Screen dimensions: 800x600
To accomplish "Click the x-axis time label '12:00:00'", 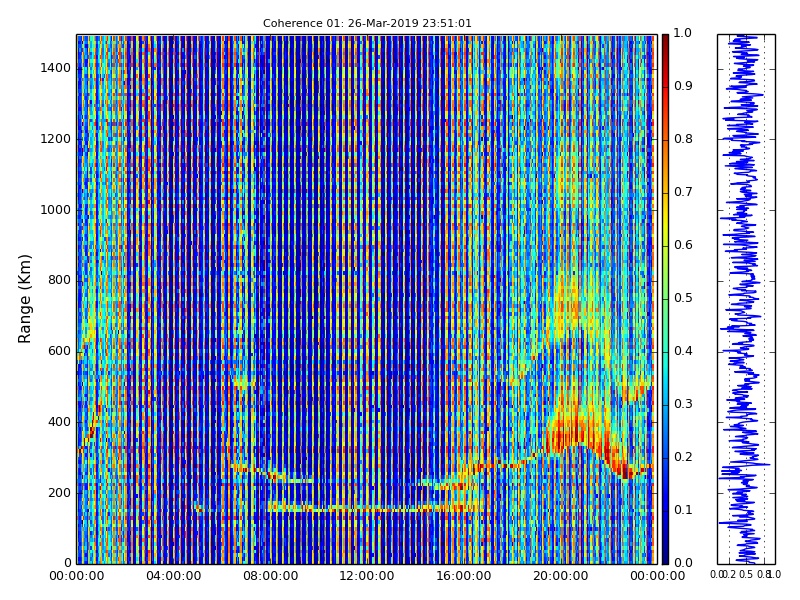I will click(367, 577).
